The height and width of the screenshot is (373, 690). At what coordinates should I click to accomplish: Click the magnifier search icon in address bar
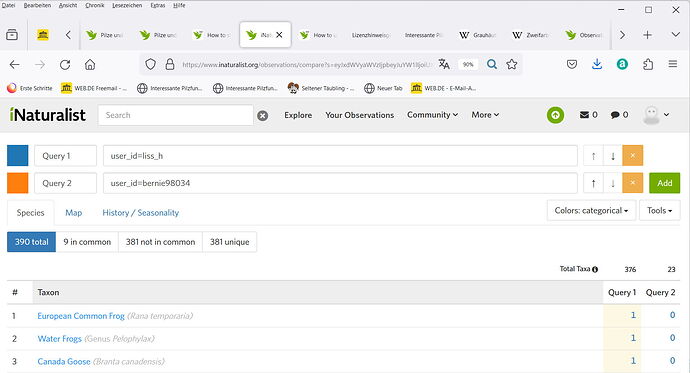click(492, 65)
